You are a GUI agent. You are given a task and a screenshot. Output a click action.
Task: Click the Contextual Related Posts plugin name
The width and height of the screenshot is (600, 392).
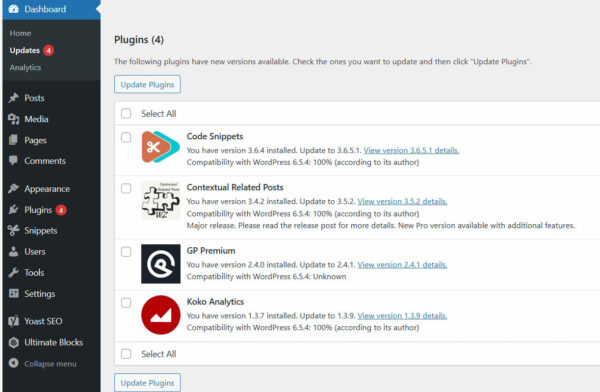[x=235, y=187]
